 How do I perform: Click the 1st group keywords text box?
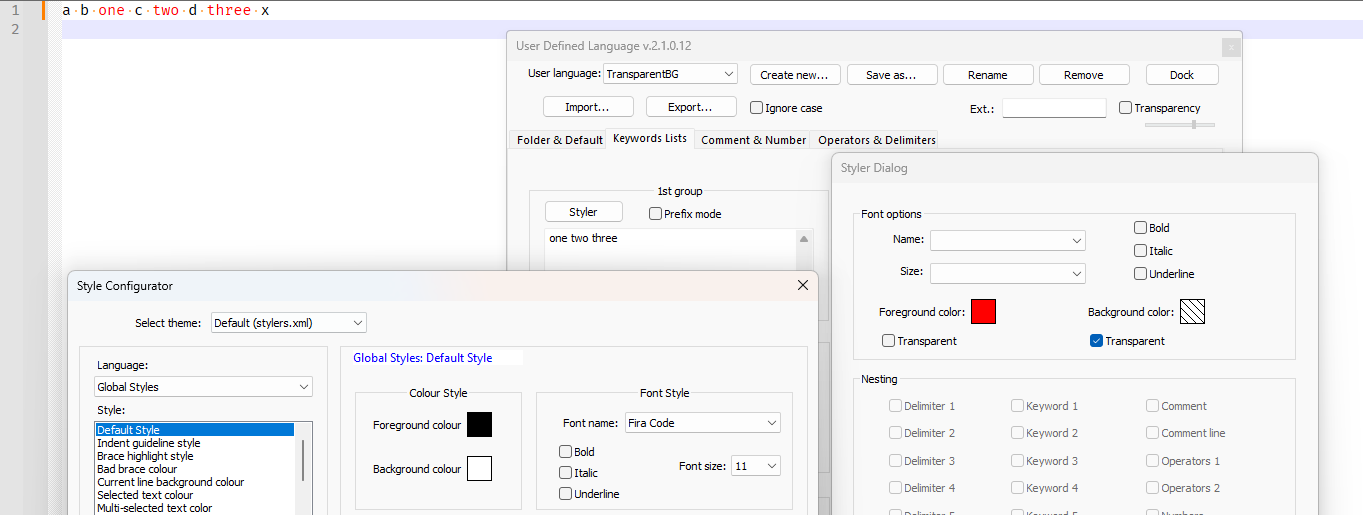click(x=670, y=250)
